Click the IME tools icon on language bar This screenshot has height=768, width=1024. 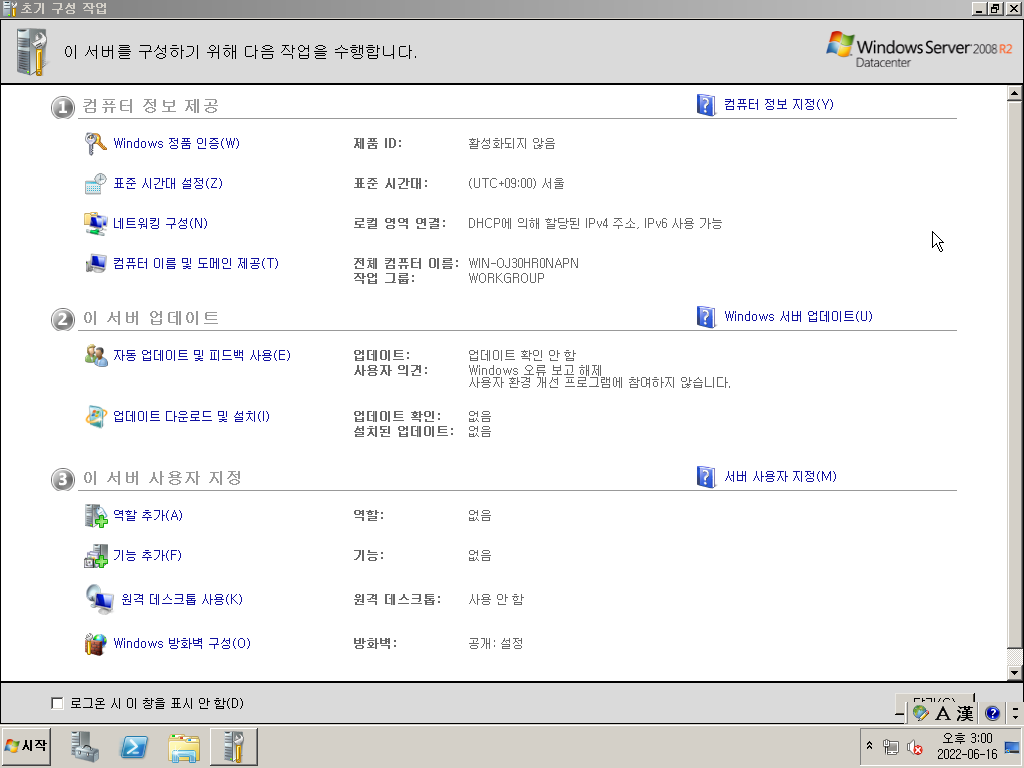(921, 714)
